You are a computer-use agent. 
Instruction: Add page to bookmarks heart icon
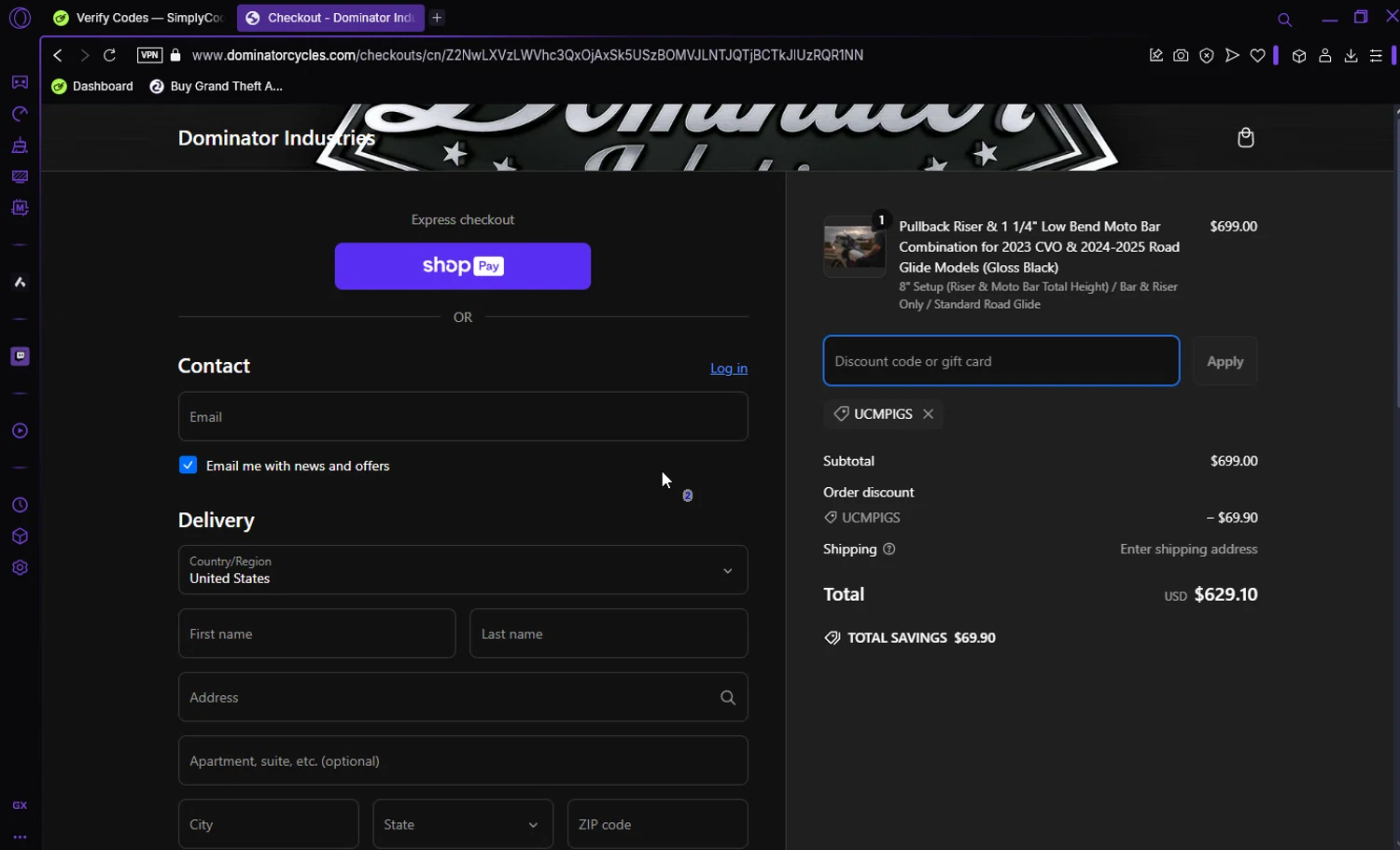[1257, 55]
